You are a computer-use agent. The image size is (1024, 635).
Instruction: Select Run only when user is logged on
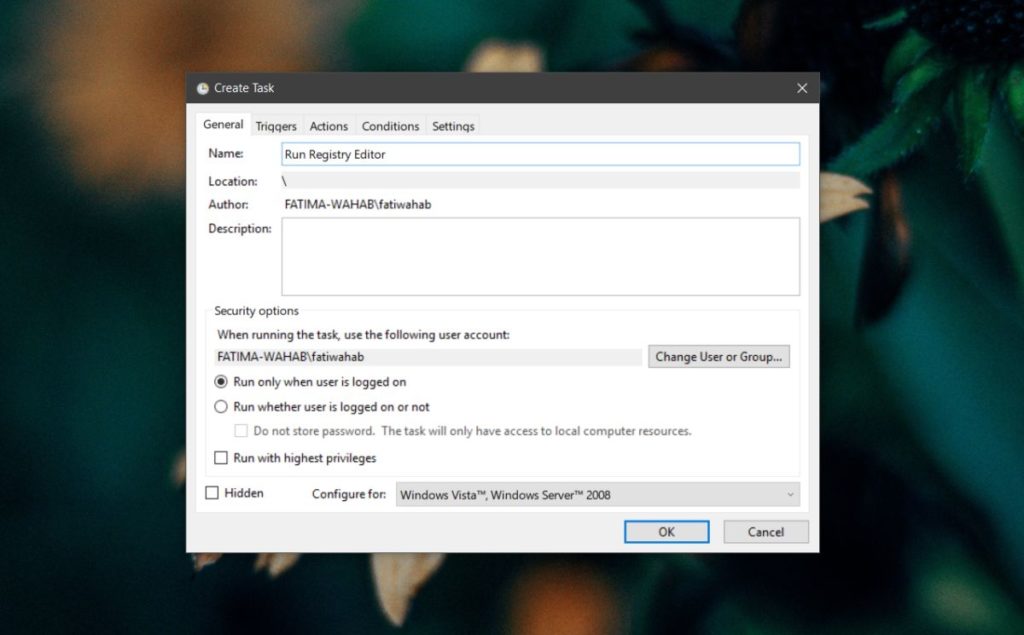[221, 384]
